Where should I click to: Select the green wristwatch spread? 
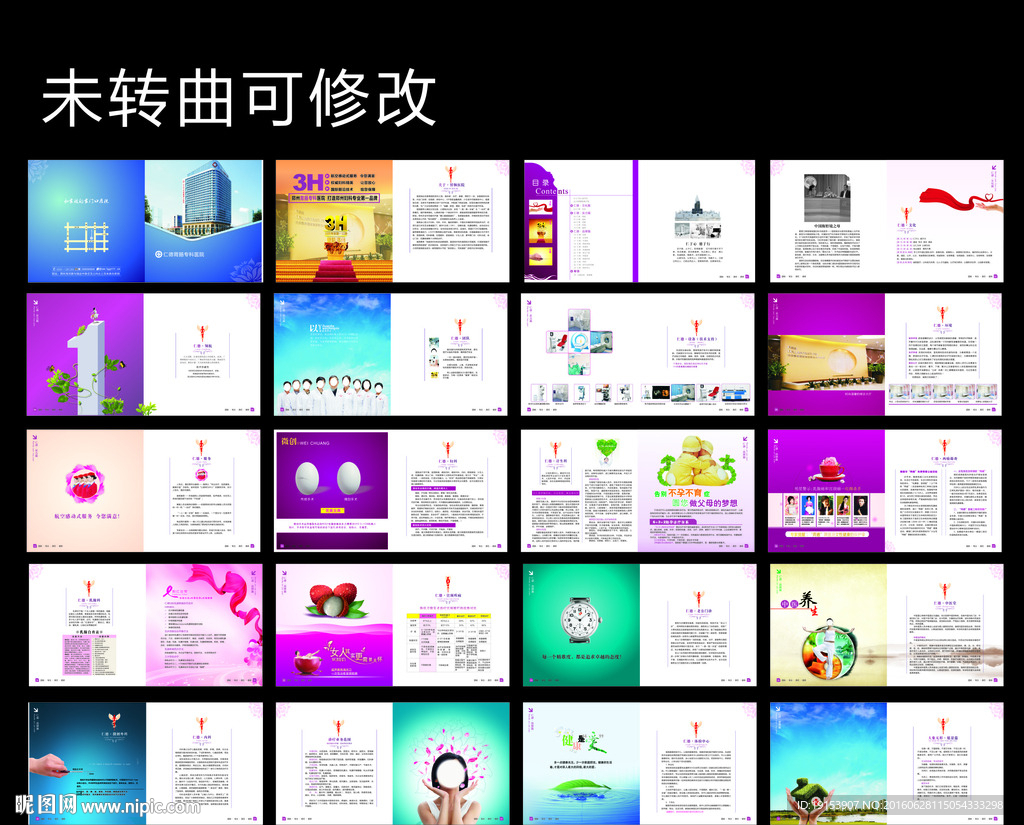(639, 625)
